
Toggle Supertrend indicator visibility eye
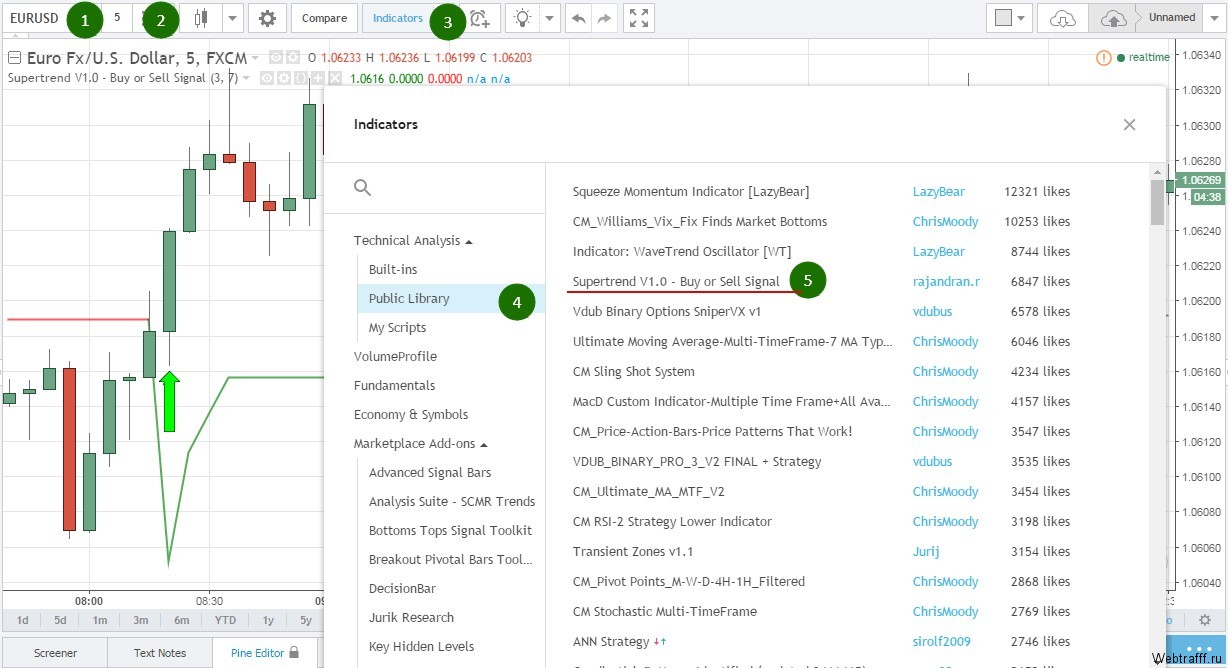click(x=267, y=78)
